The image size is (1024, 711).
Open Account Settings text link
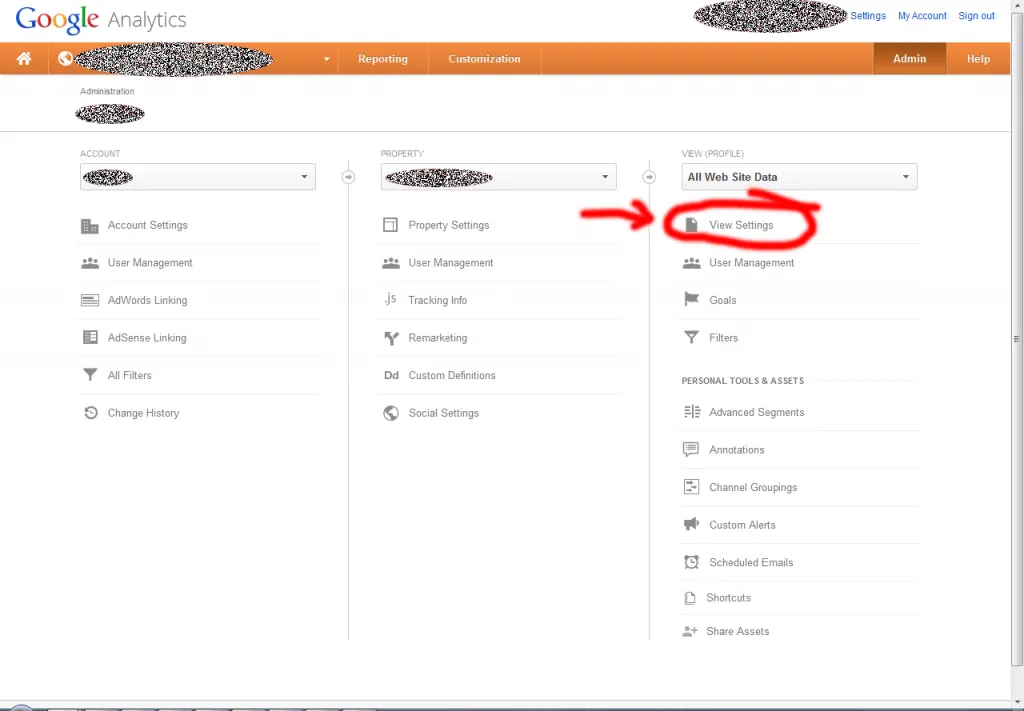coord(148,225)
